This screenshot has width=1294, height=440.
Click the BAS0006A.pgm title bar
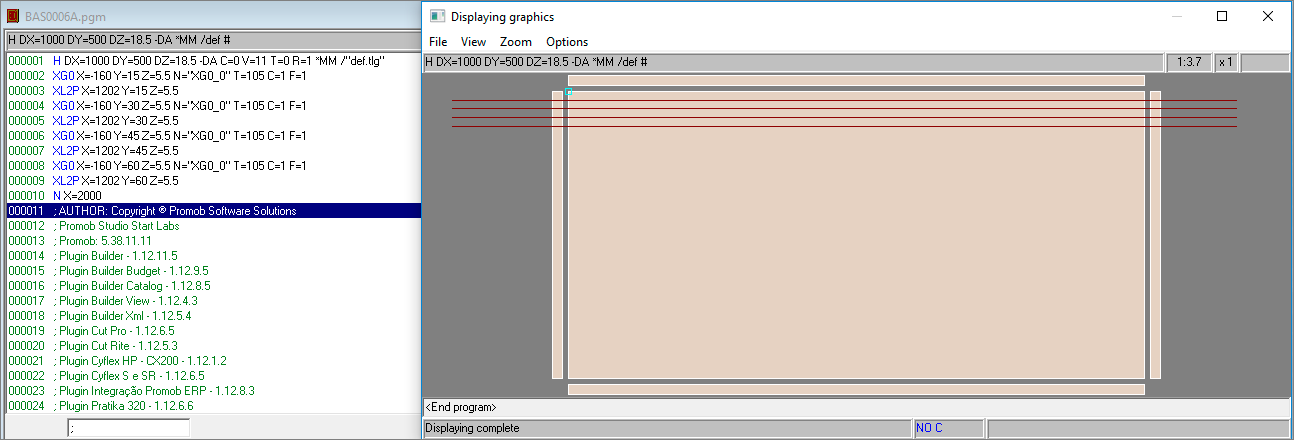coord(212,16)
